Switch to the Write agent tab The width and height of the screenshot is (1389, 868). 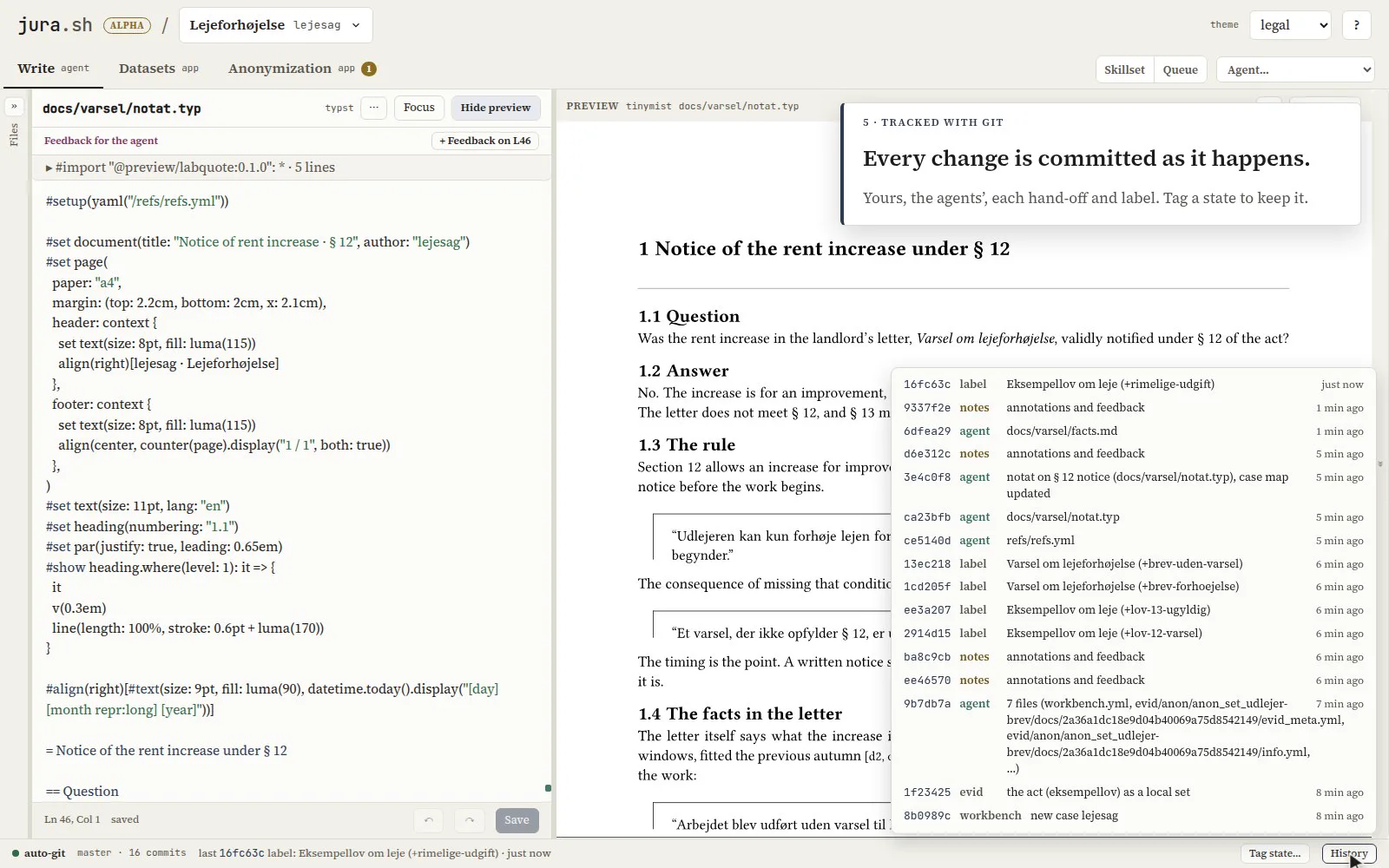click(x=53, y=69)
